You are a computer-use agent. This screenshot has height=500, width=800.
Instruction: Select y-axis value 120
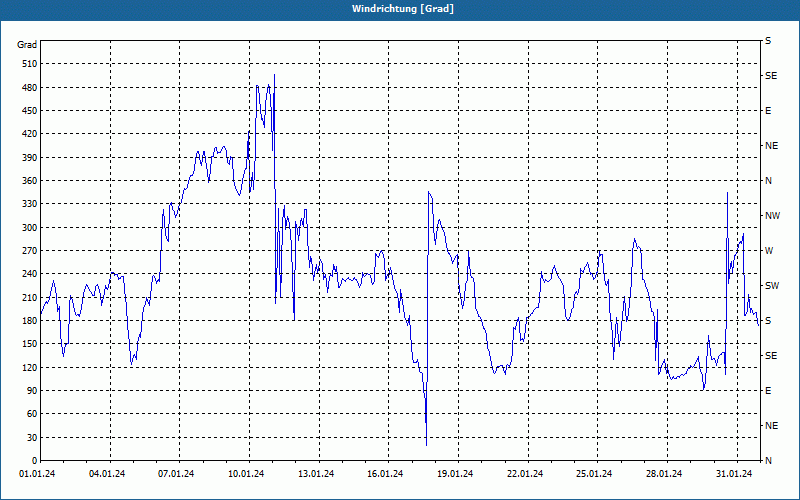pos(30,367)
